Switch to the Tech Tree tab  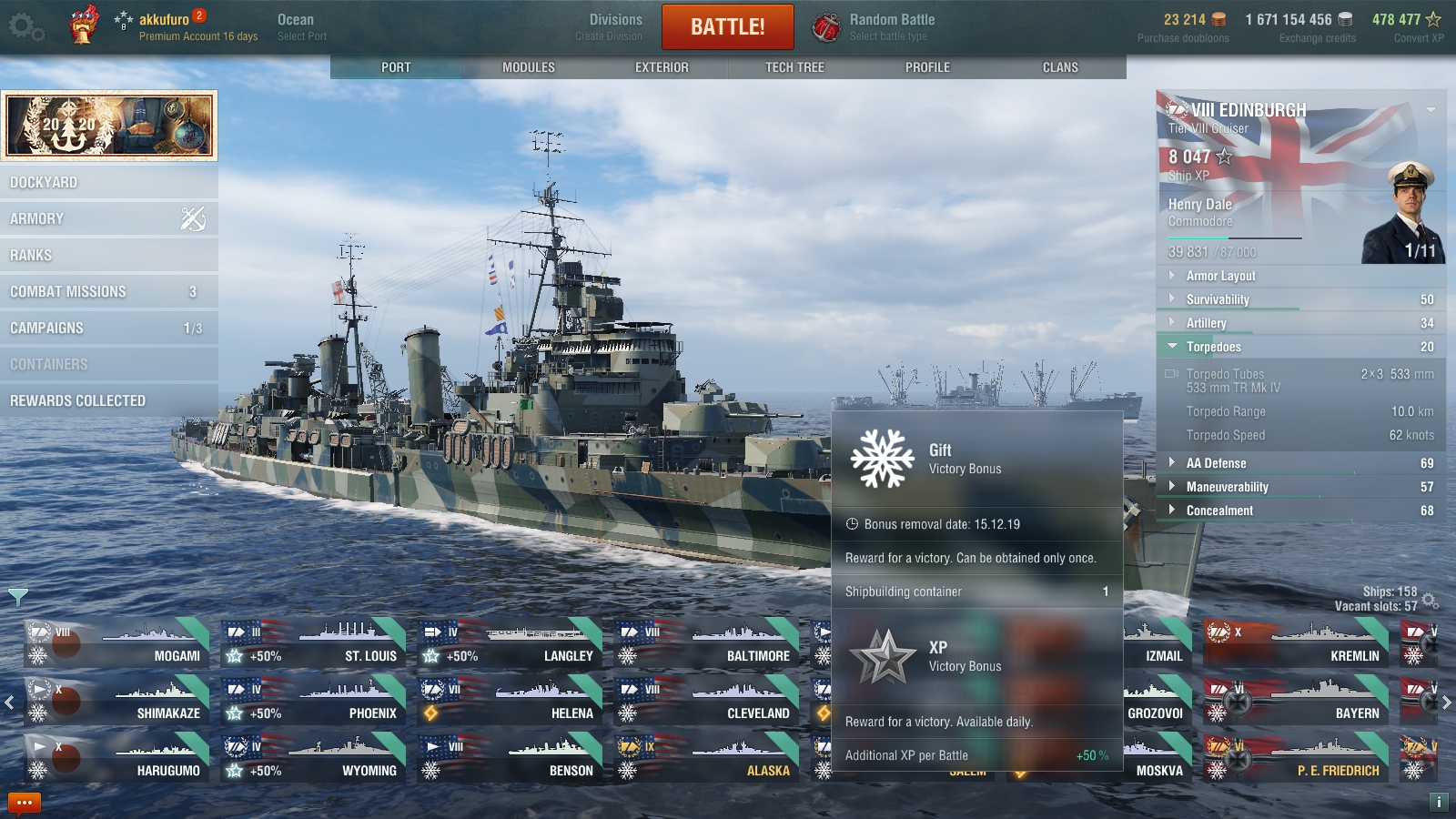point(794,67)
